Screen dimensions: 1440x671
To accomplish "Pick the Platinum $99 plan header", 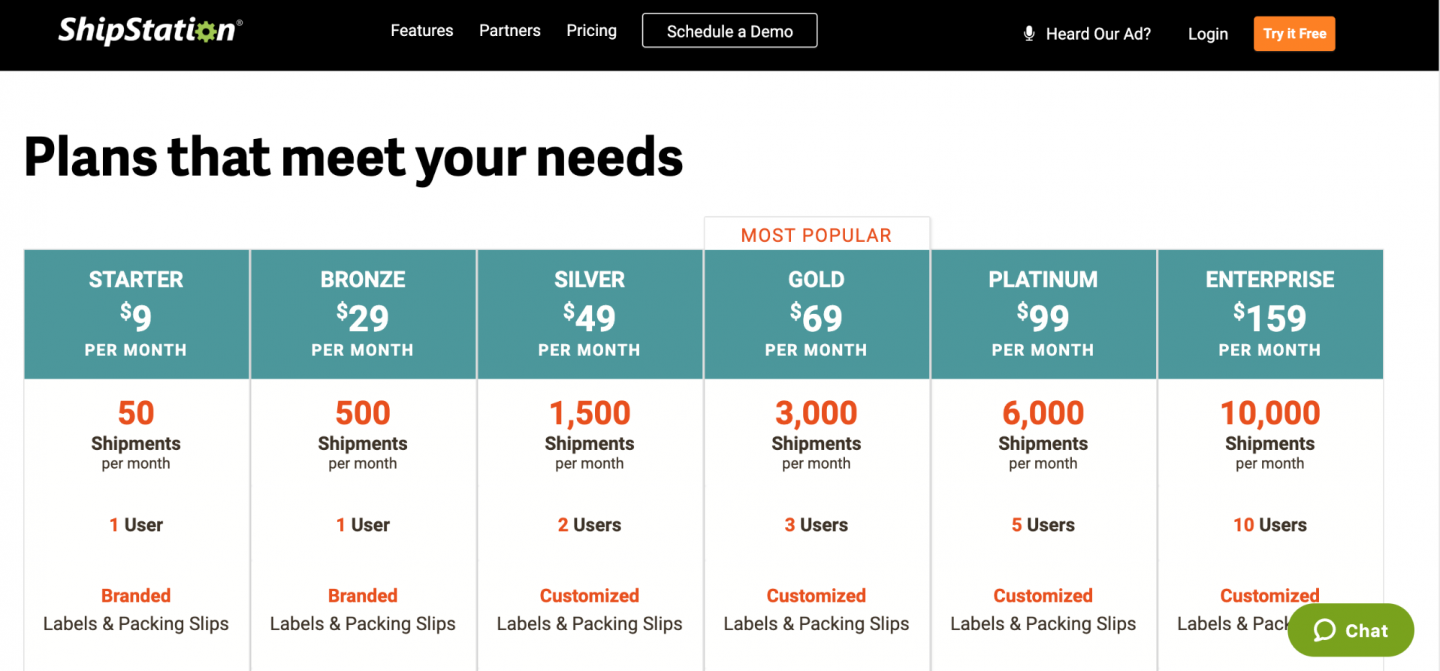I will (1043, 314).
